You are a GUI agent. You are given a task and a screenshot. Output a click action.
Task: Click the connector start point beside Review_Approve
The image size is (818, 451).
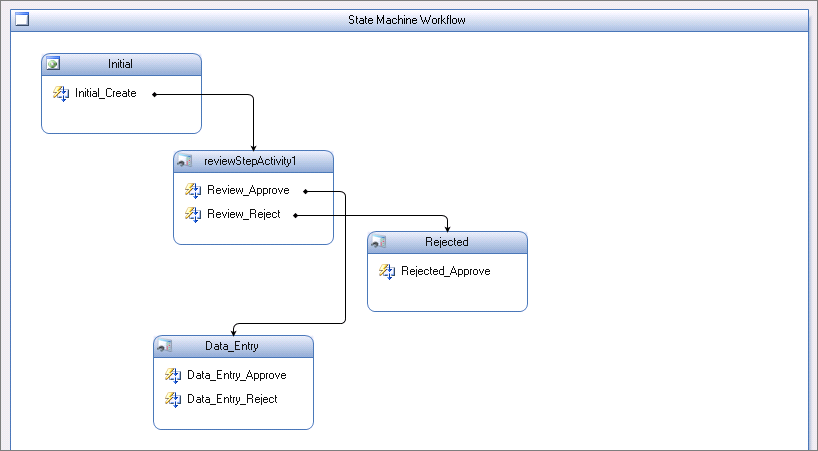click(x=306, y=191)
